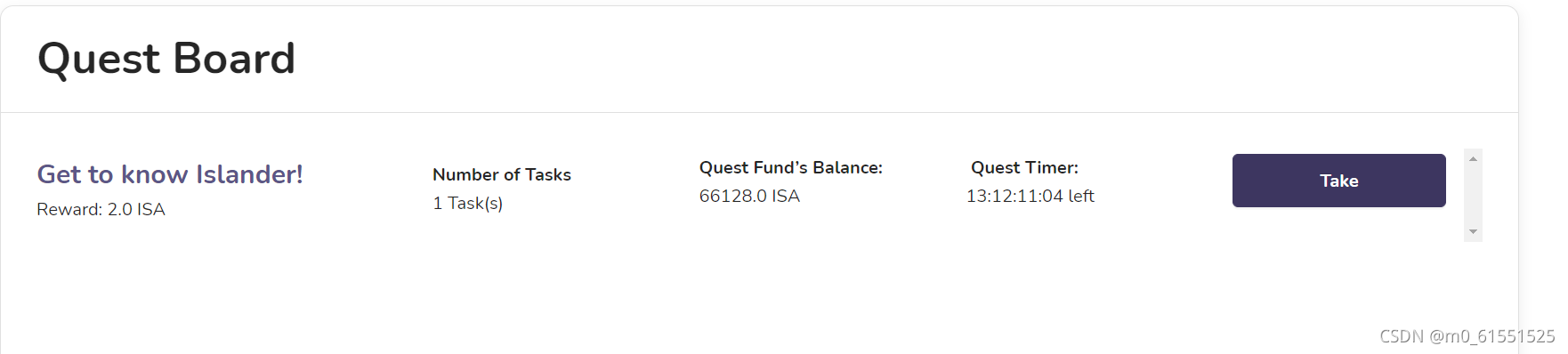Click the quest list scrollbar track
This screenshot has height=354, width=1568.
coord(1473,195)
